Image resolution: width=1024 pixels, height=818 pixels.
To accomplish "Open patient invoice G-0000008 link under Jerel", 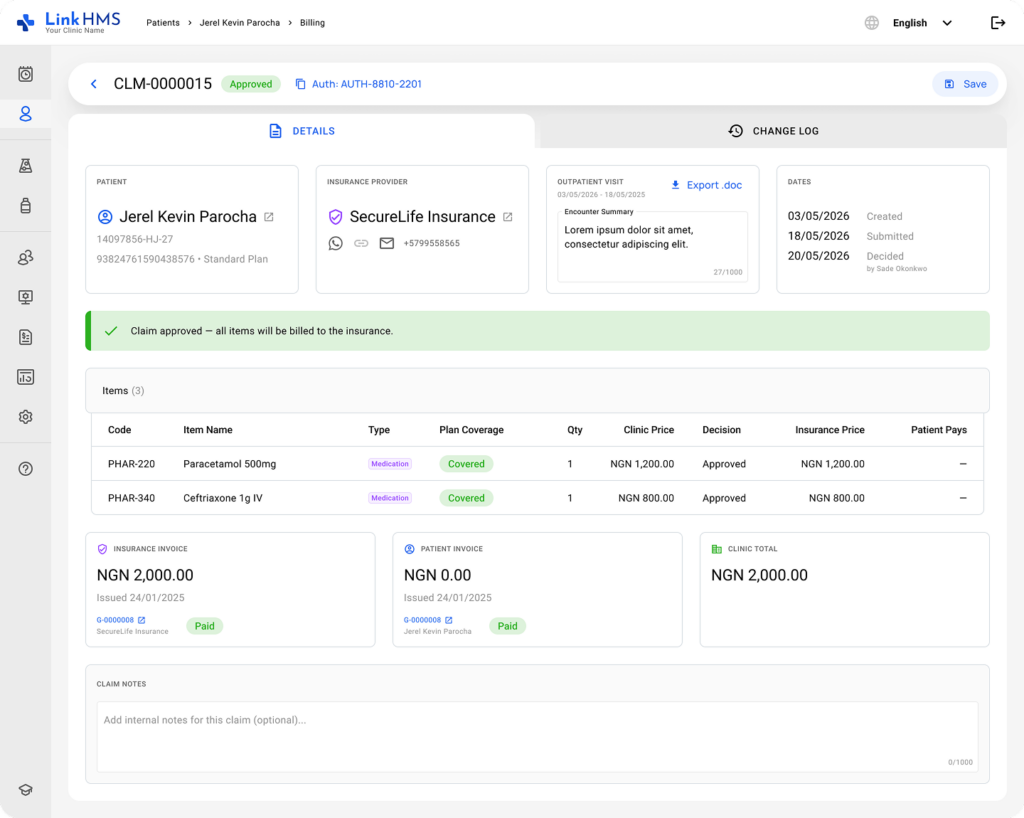I will [x=422, y=620].
